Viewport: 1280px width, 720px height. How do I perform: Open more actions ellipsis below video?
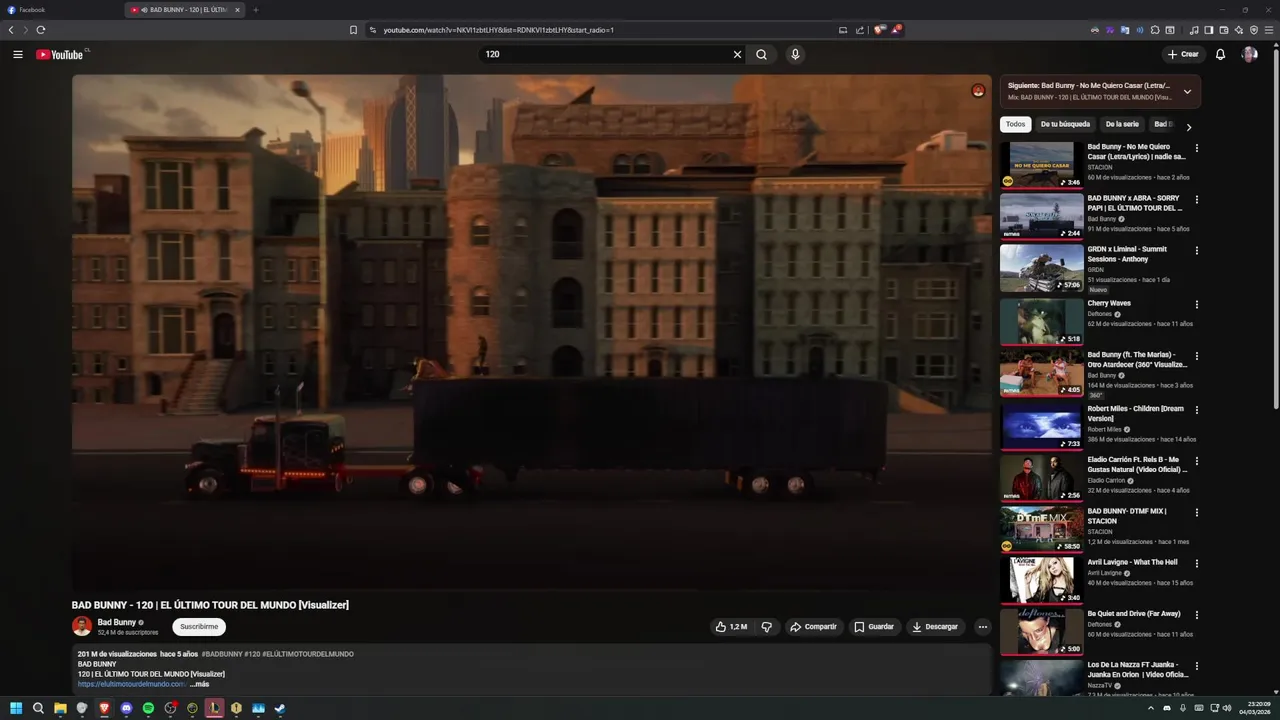pyautogui.click(x=982, y=627)
